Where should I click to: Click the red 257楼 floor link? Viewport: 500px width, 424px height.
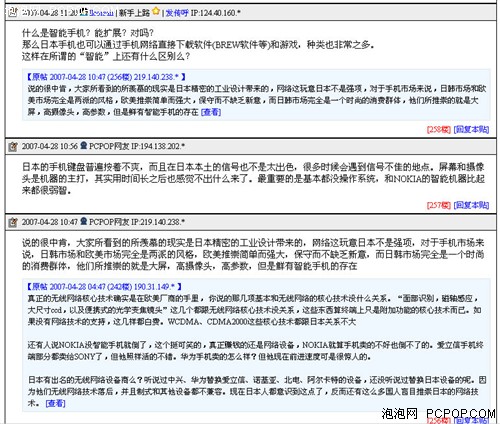(439, 205)
